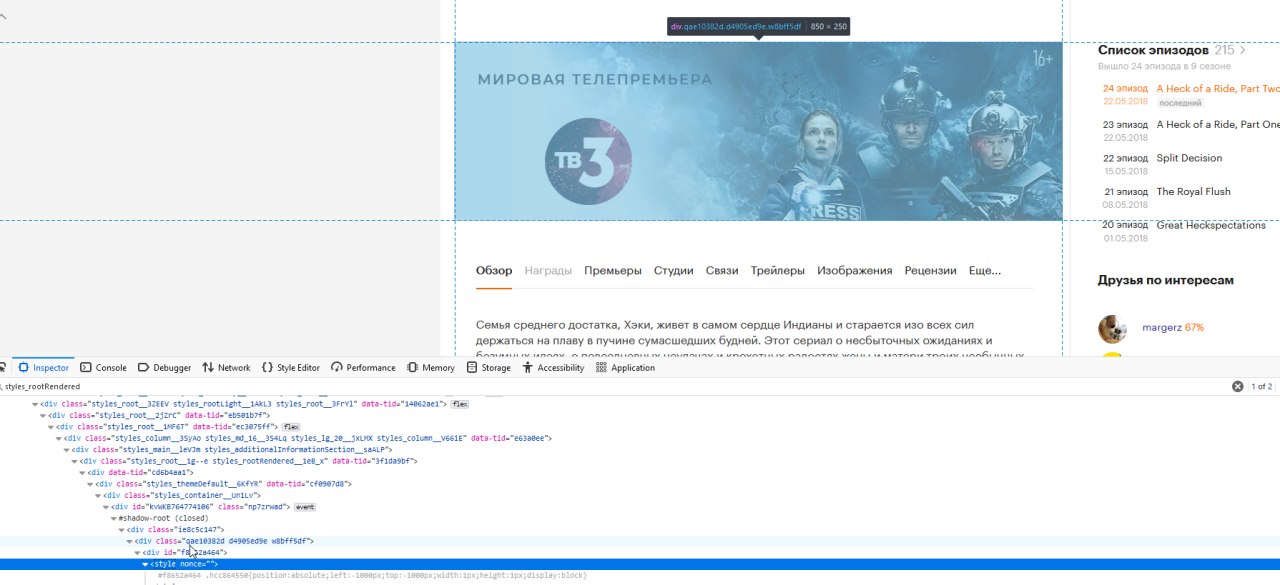Image resolution: width=1280 pixels, height=585 pixels.
Task: Collapse the data-tid cd6b4aa1 div node
Action: (84, 472)
